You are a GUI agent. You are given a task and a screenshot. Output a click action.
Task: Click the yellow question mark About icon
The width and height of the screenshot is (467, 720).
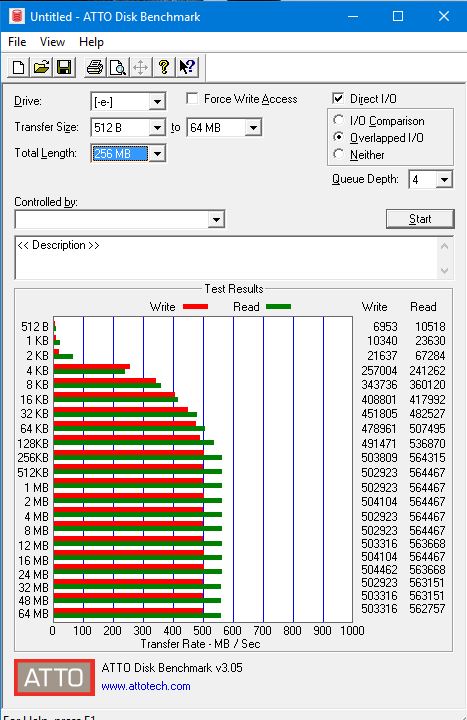164,68
